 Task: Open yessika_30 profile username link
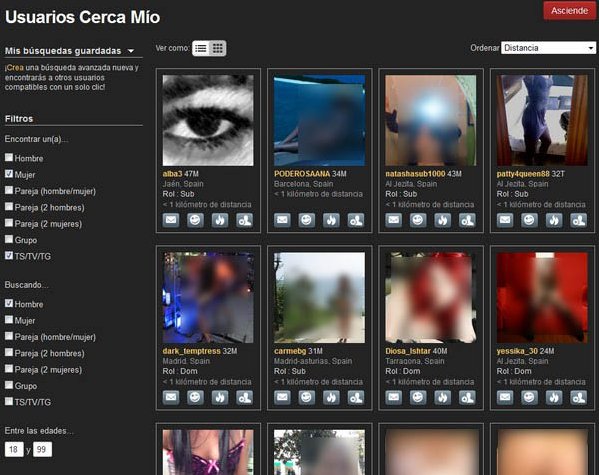click(517, 351)
